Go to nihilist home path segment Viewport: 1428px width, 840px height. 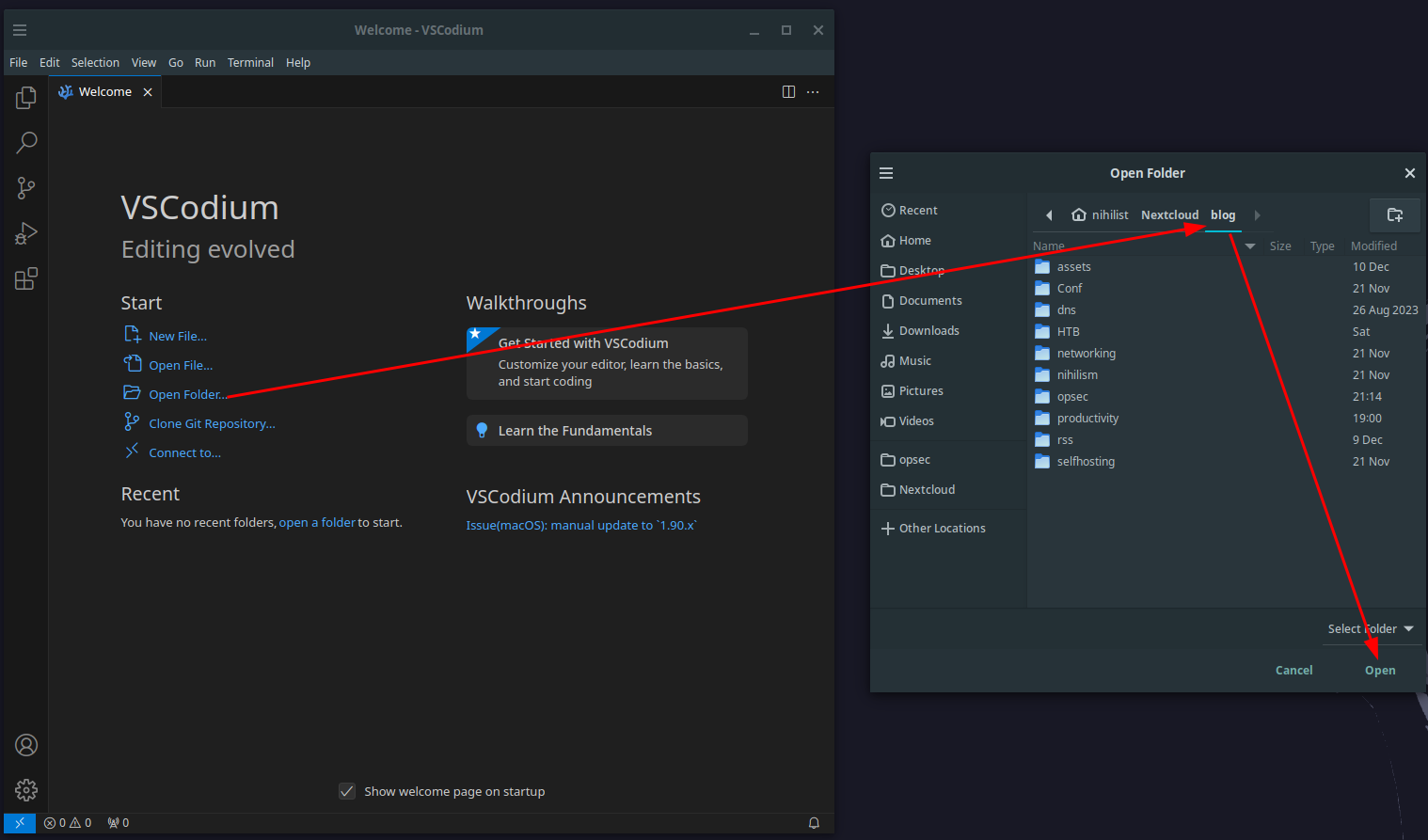tap(1100, 215)
